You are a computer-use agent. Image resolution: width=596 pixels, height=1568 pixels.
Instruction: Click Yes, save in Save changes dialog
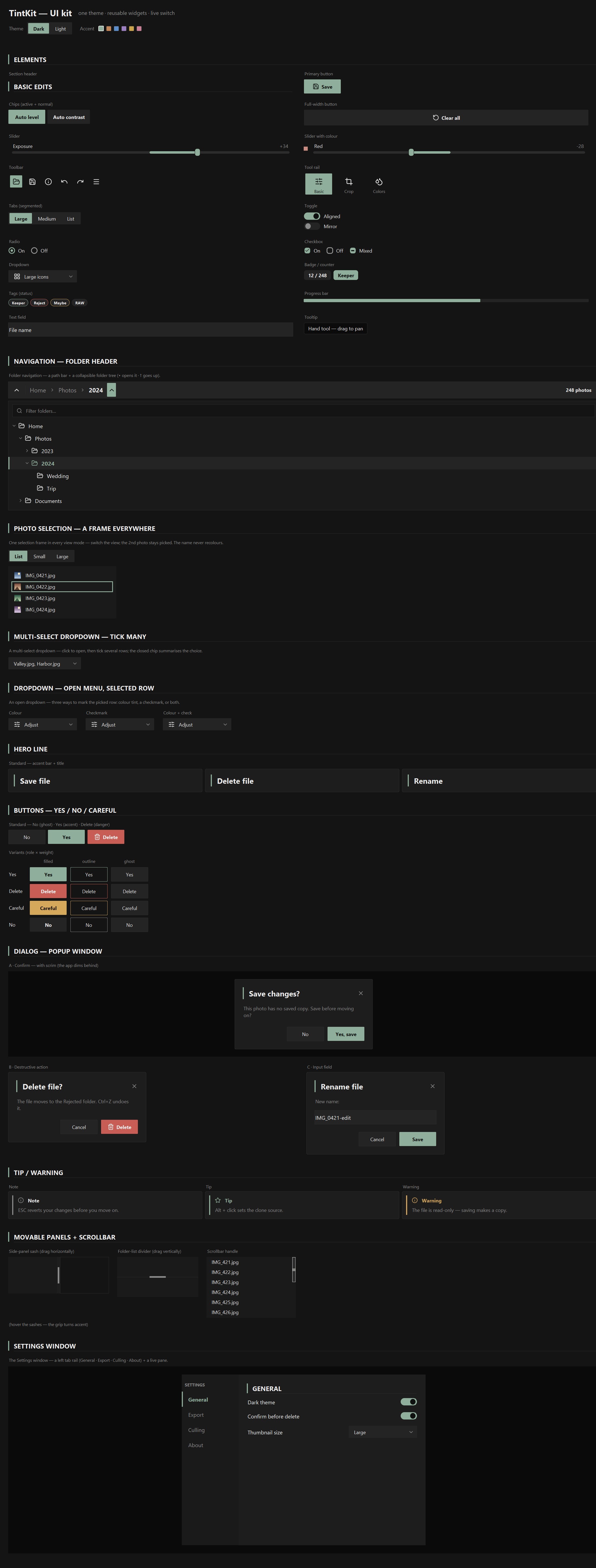346,1034
